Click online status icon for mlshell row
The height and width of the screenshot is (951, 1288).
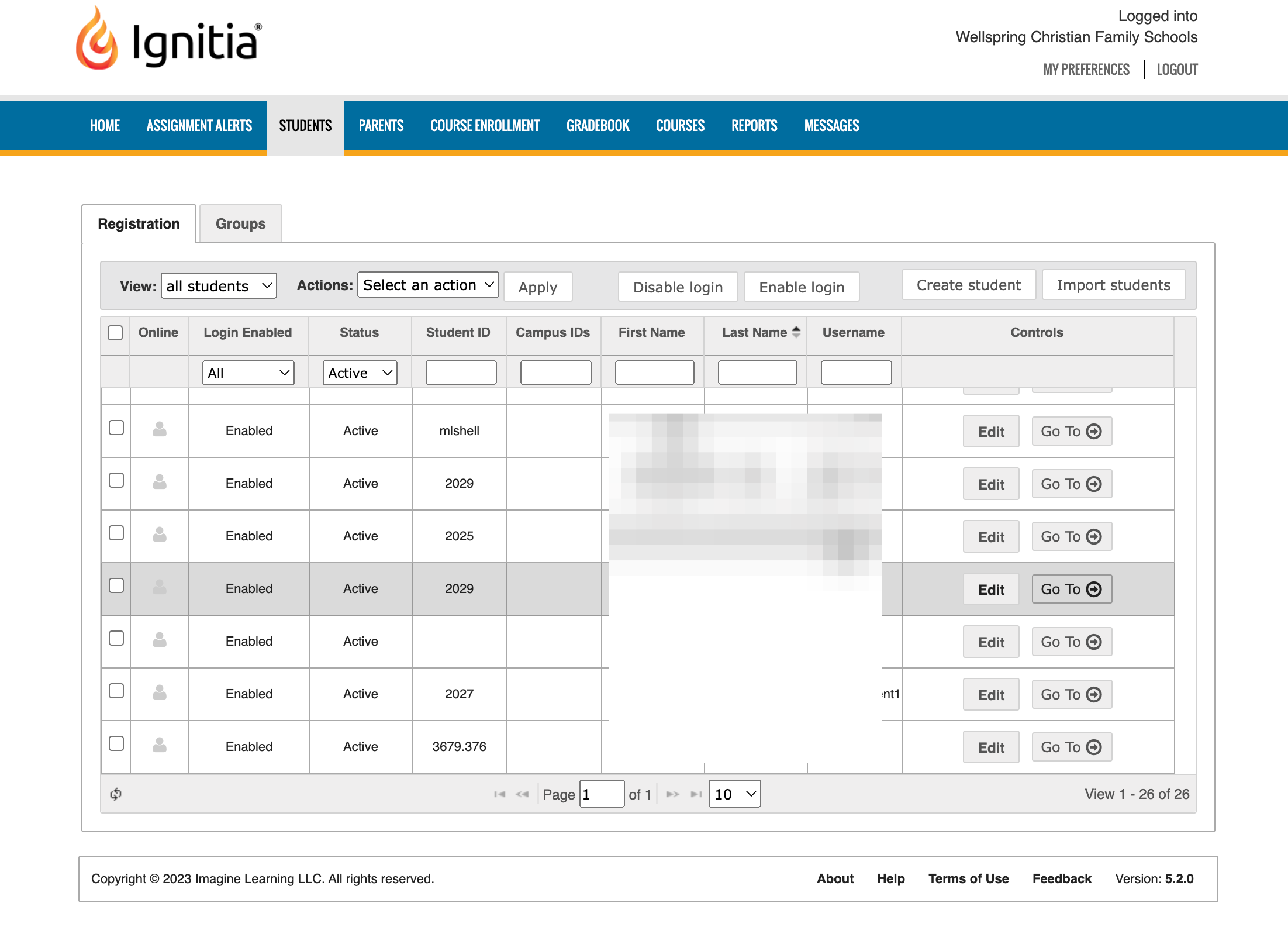pyautogui.click(x=160, y=429)
